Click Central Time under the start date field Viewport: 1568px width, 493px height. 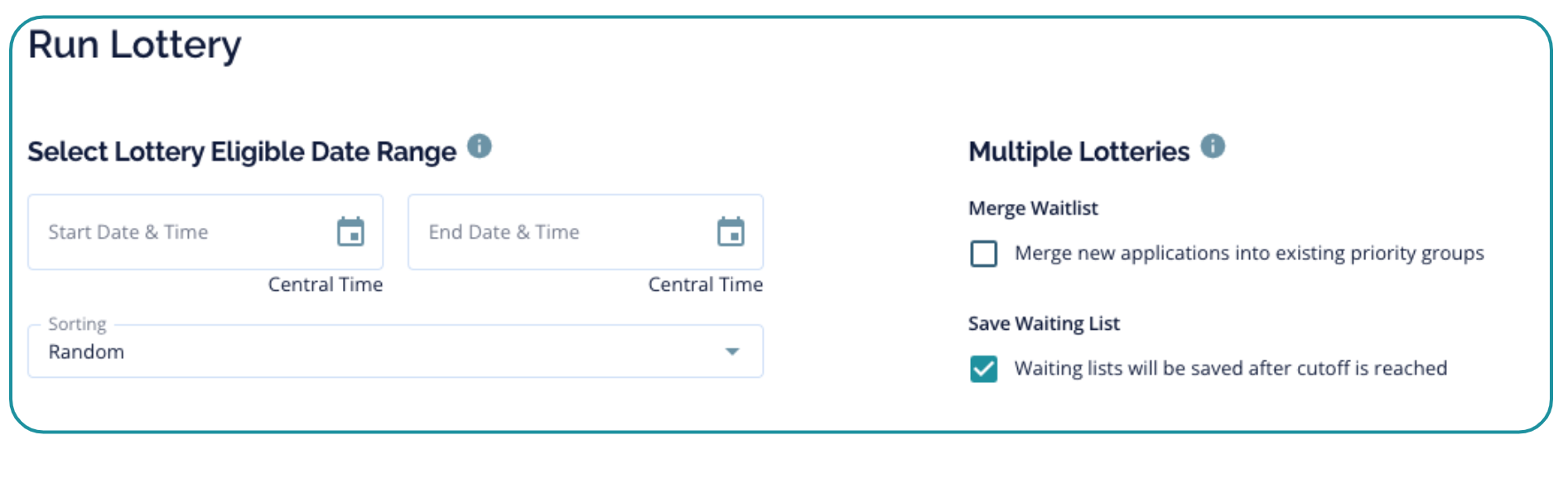click(325, 285)
